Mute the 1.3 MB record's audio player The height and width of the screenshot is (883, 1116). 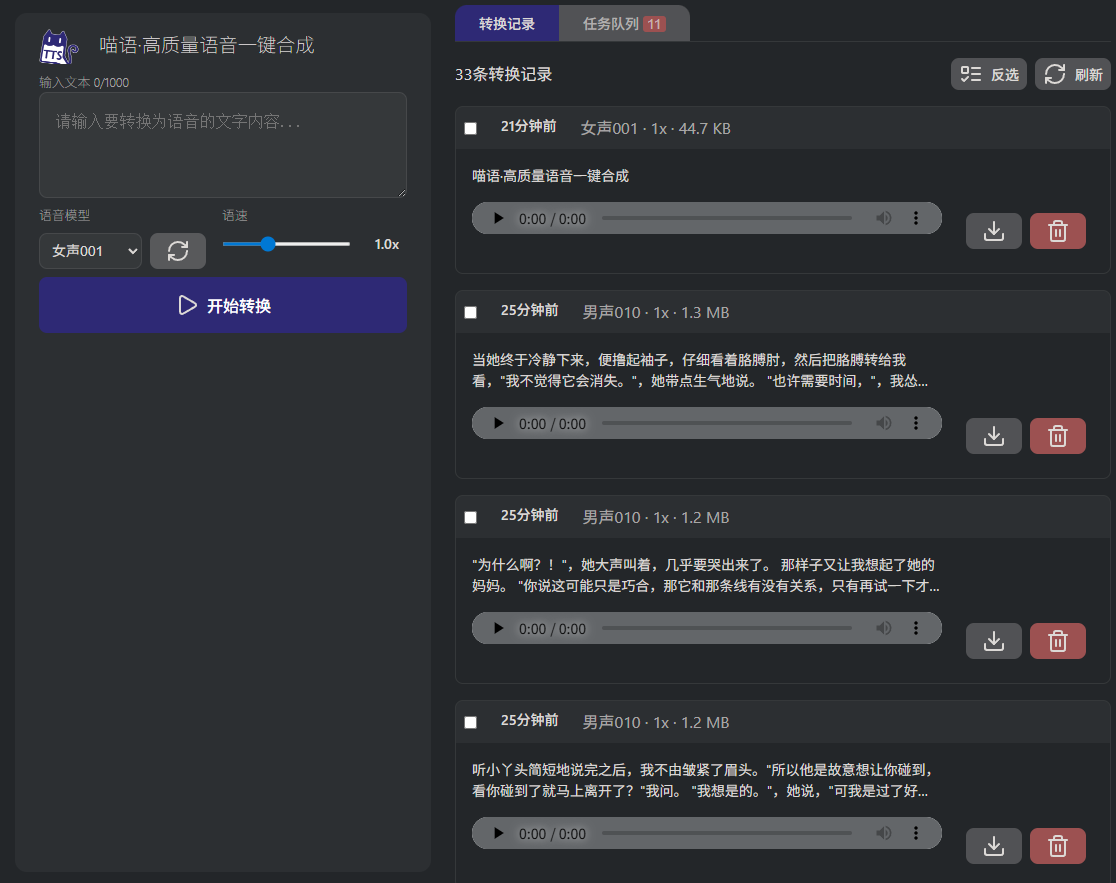(883, 423)
